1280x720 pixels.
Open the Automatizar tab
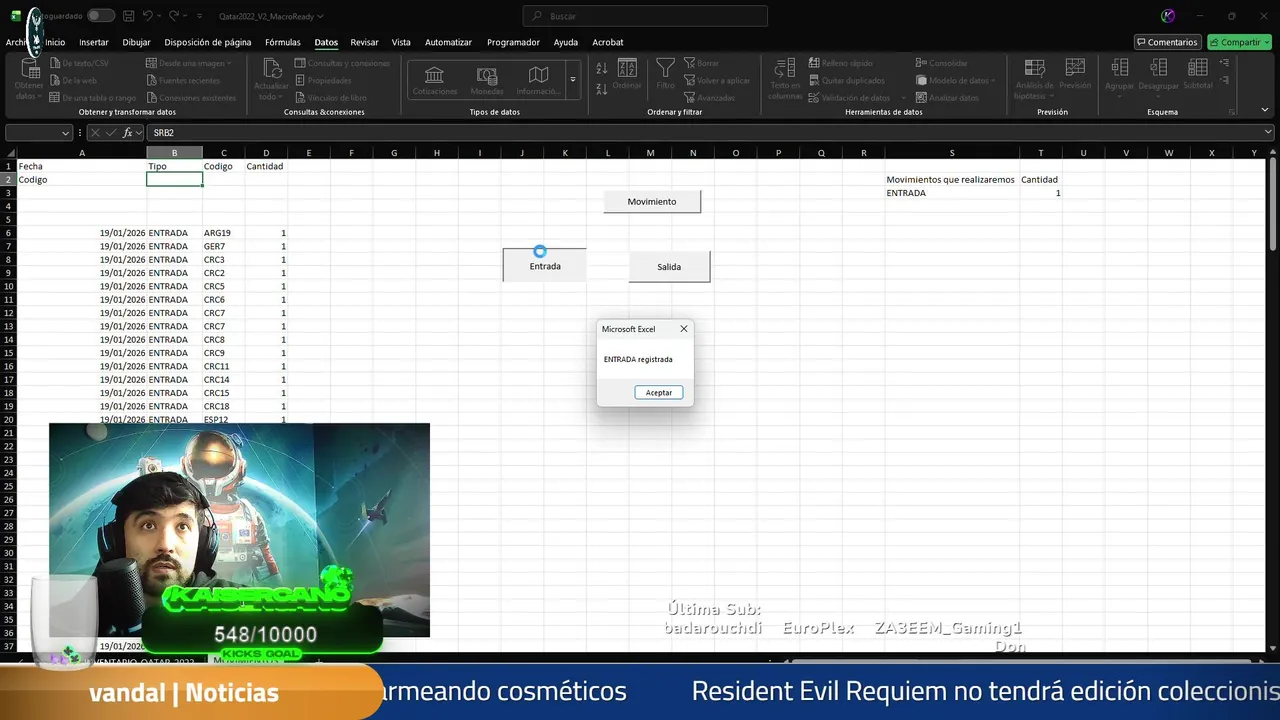pyautogui.click(x=448, y=42)
